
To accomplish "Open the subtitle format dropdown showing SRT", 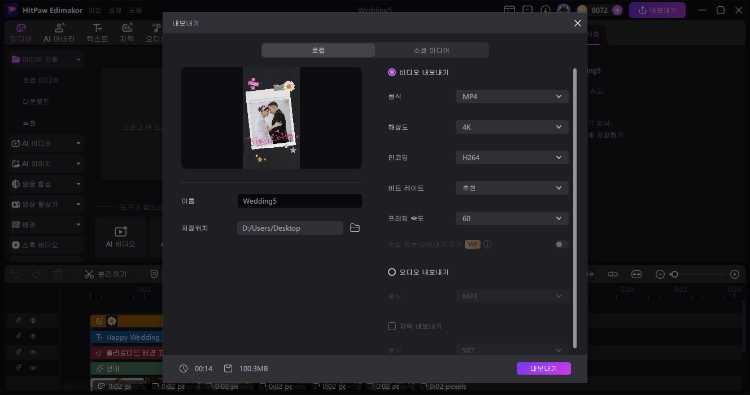I will (x=512, y=350).
